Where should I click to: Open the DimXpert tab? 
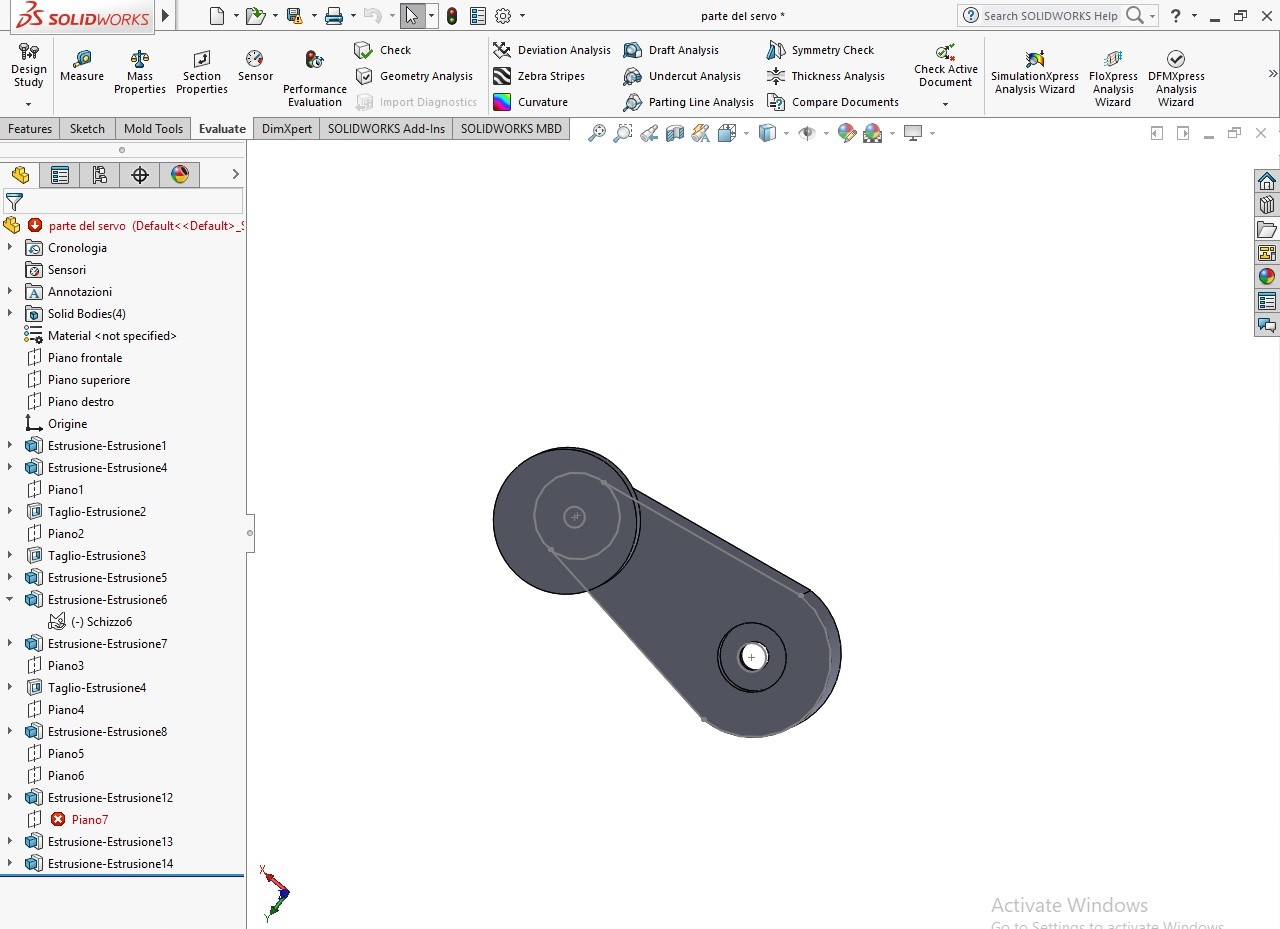287,129
